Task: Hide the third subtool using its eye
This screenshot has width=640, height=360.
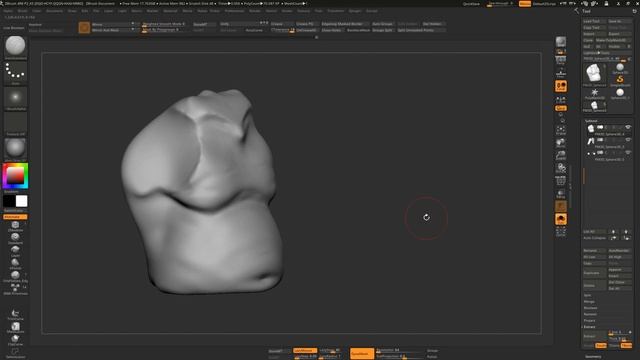Action: coord(628,153)
